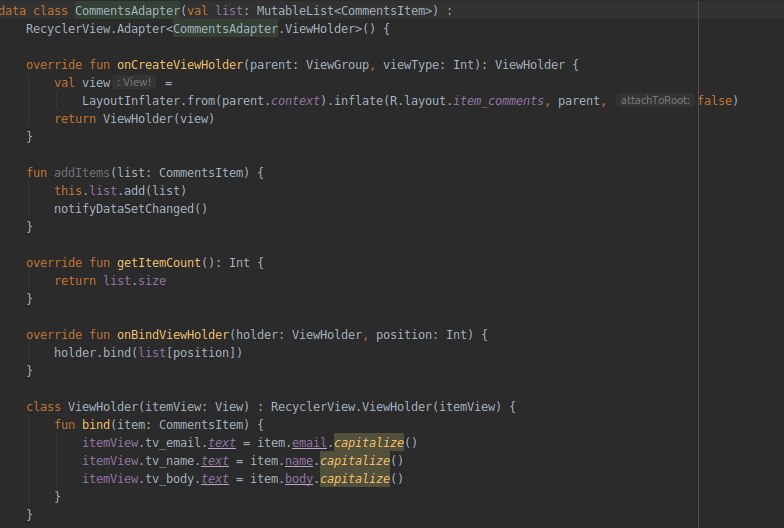
Task: Select the getItemCount function name
Action: (158, 262)
